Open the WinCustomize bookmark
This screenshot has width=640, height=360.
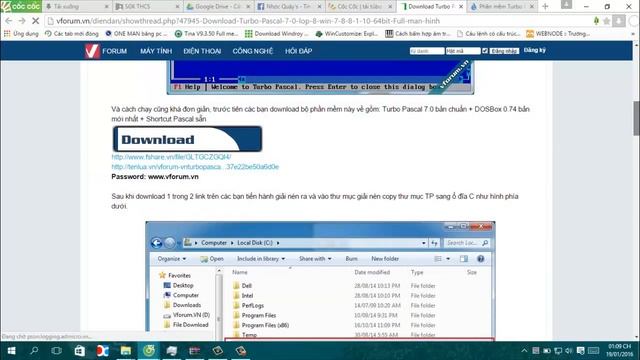click(347, 34)
